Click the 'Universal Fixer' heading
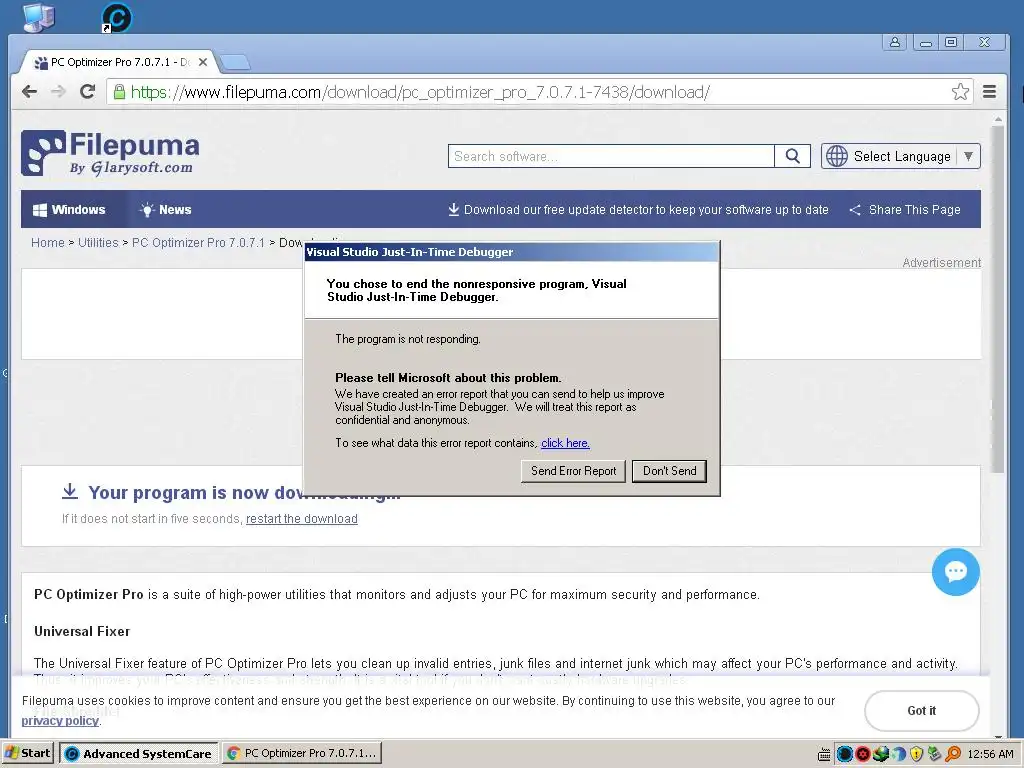This screenshot has width=1024, height=768. (x=82, y=632)
